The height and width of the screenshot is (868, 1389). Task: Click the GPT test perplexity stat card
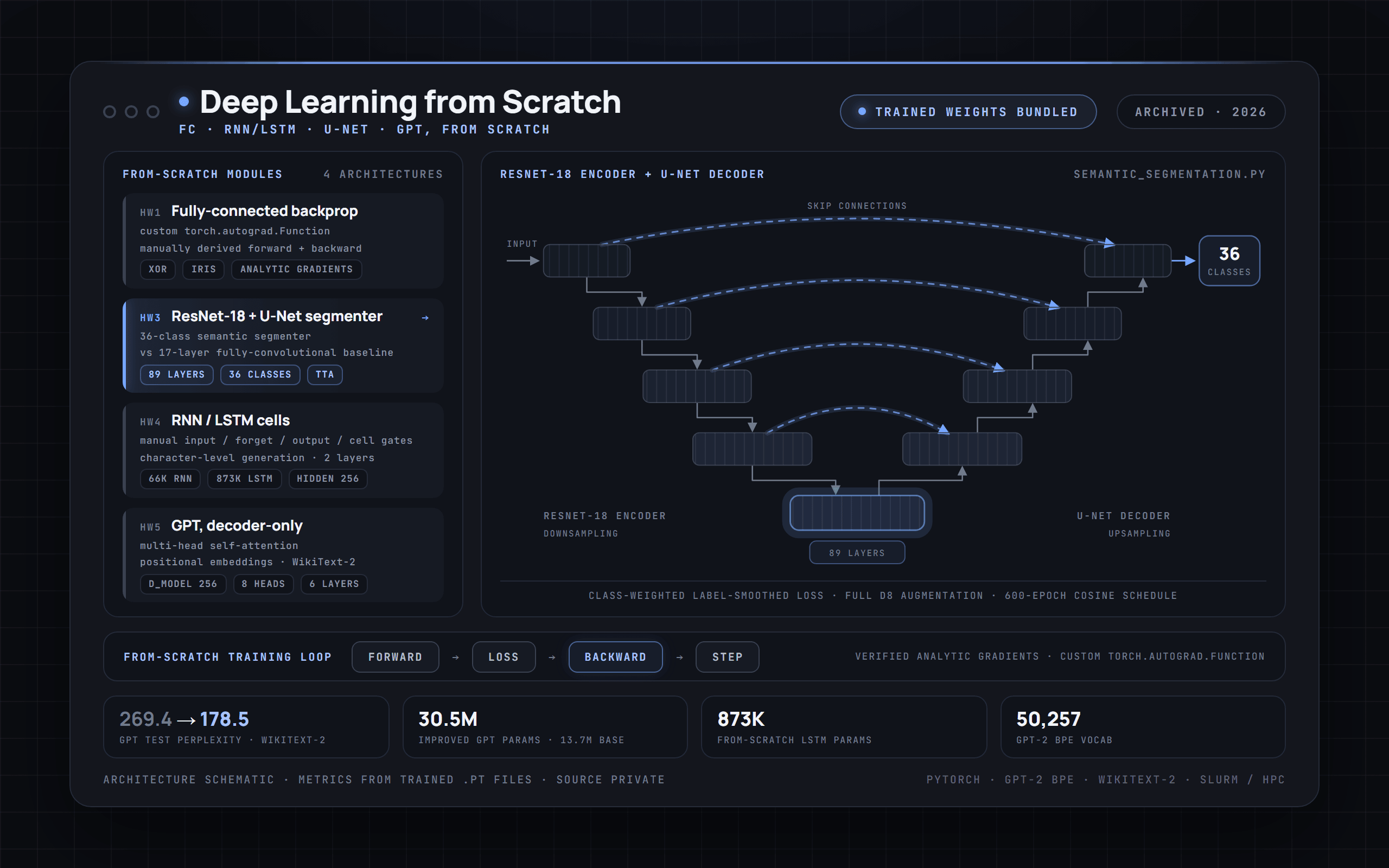246,727
